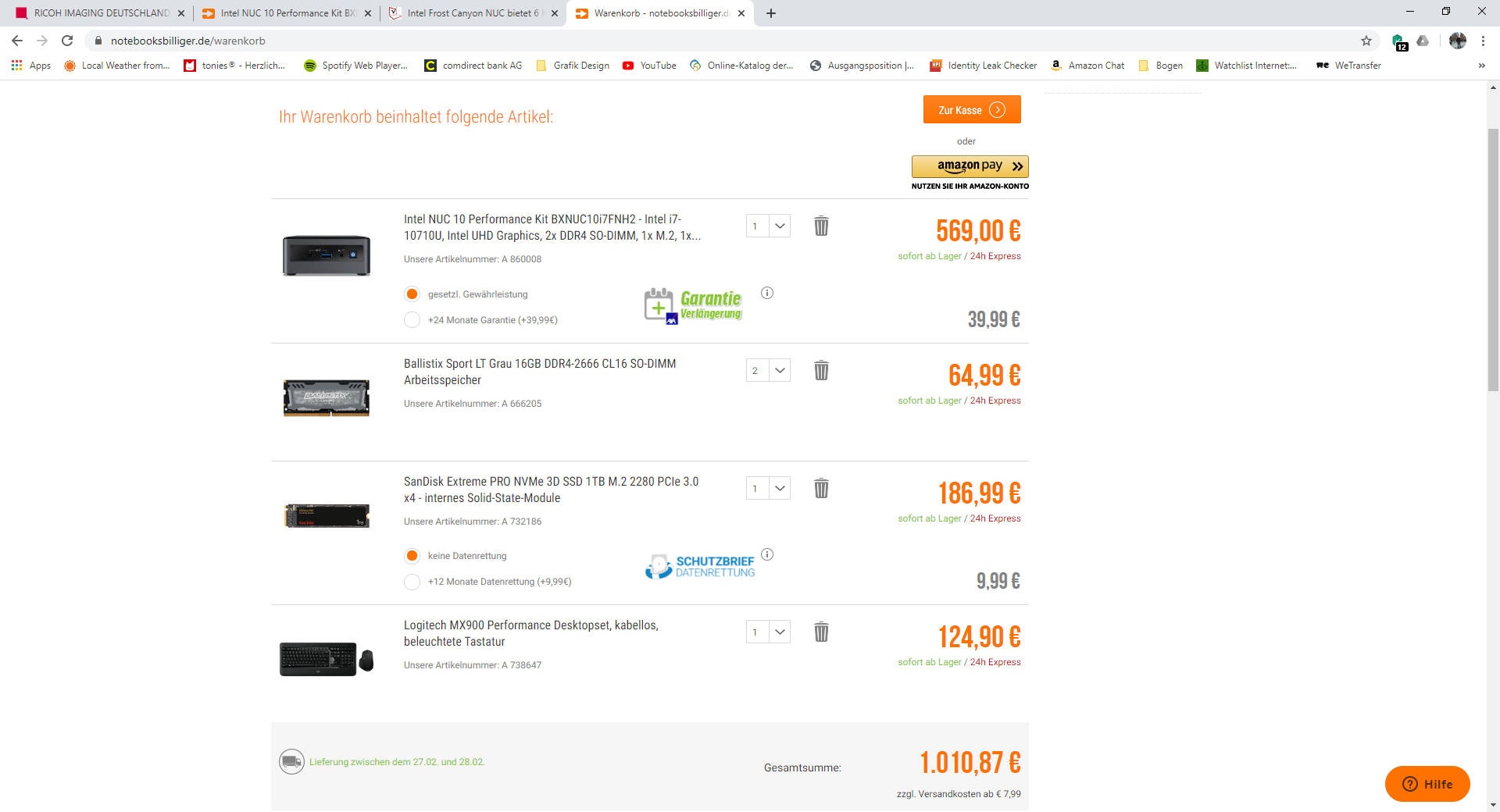Open SanDisk Extreme PRO NVMe product link
This screenshot has height=812, width=1500.
[x=551, y=490]
